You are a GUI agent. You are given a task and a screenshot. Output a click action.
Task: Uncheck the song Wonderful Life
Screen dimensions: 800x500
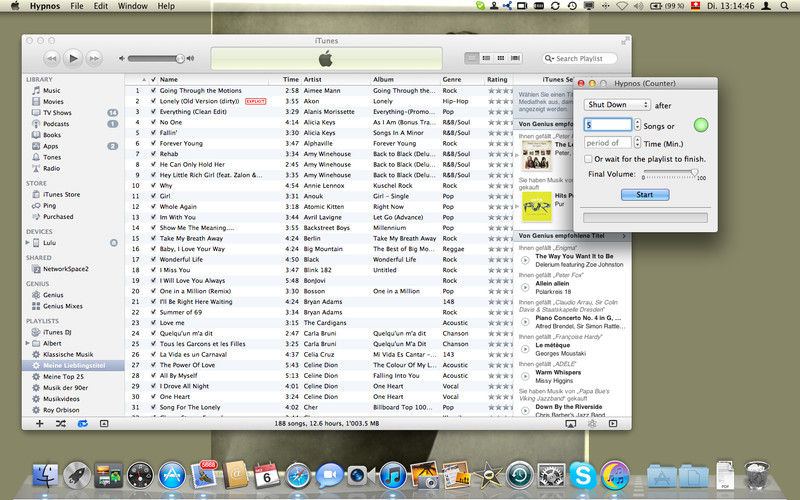[153, 259]
